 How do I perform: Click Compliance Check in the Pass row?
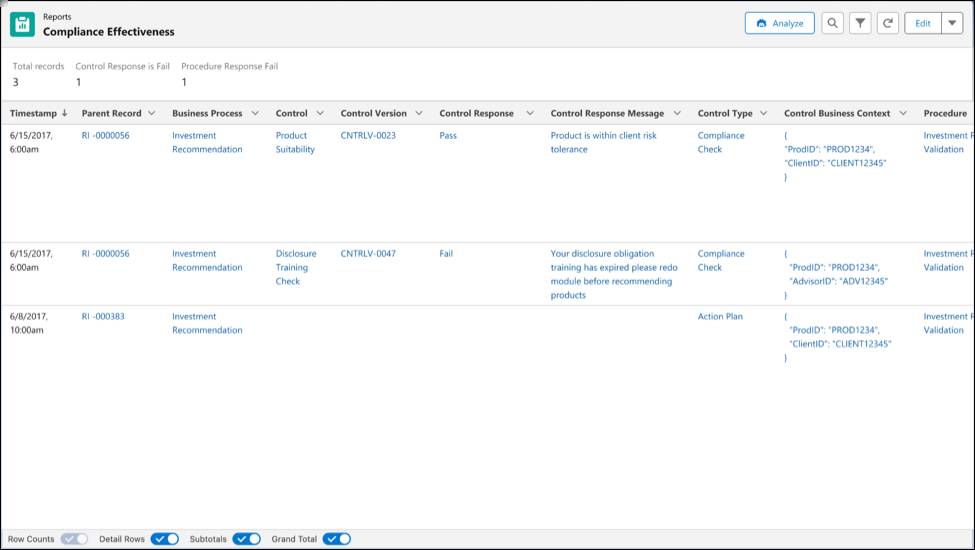point(721,142)
